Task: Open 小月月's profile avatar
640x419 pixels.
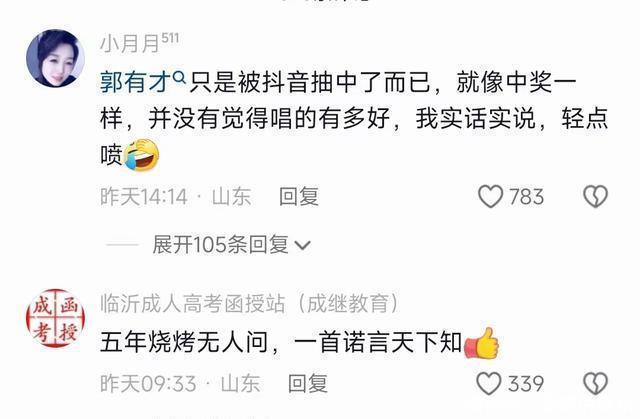Action: (x=56, y=58)
